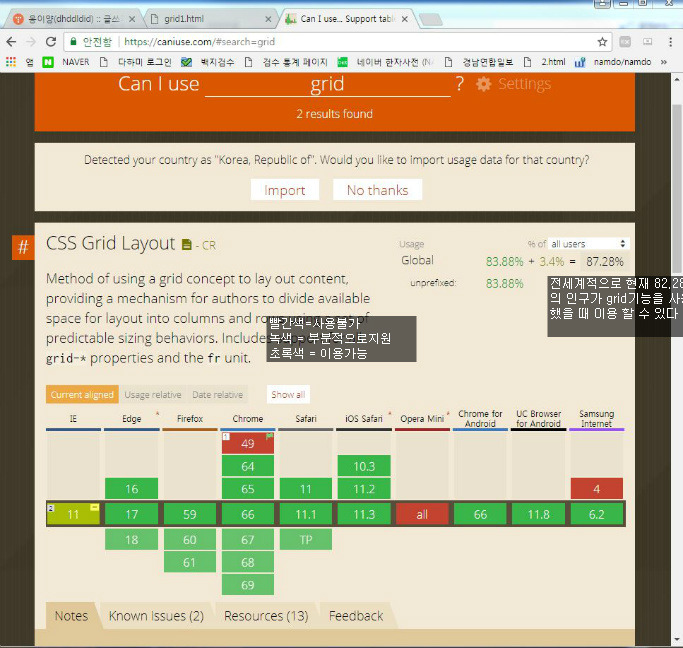
Task: Click the Firefox 61 cell
Action: (x=189, y=562)
